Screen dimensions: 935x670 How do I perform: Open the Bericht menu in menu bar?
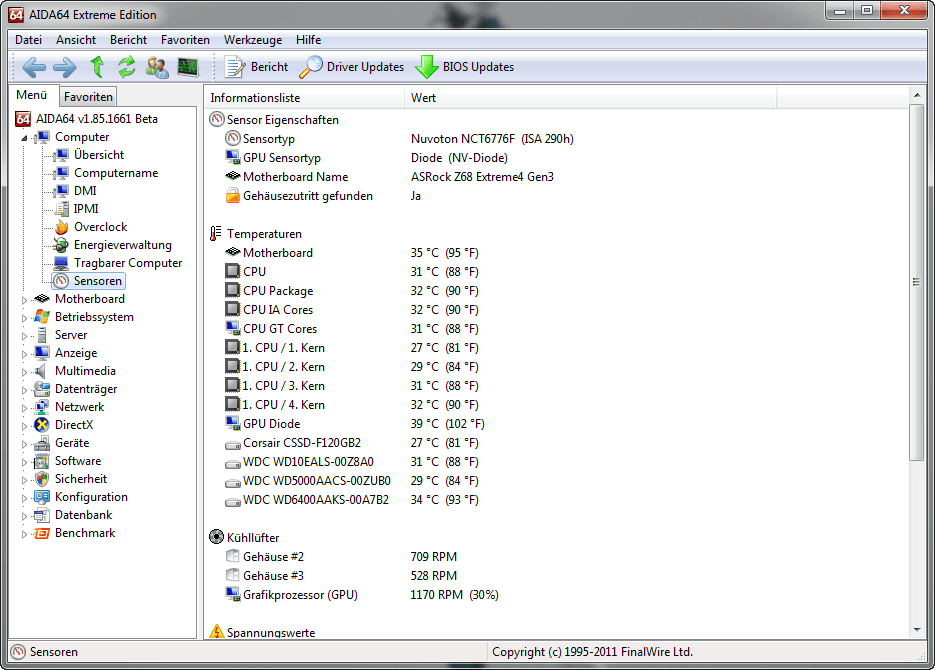point(128,40)
